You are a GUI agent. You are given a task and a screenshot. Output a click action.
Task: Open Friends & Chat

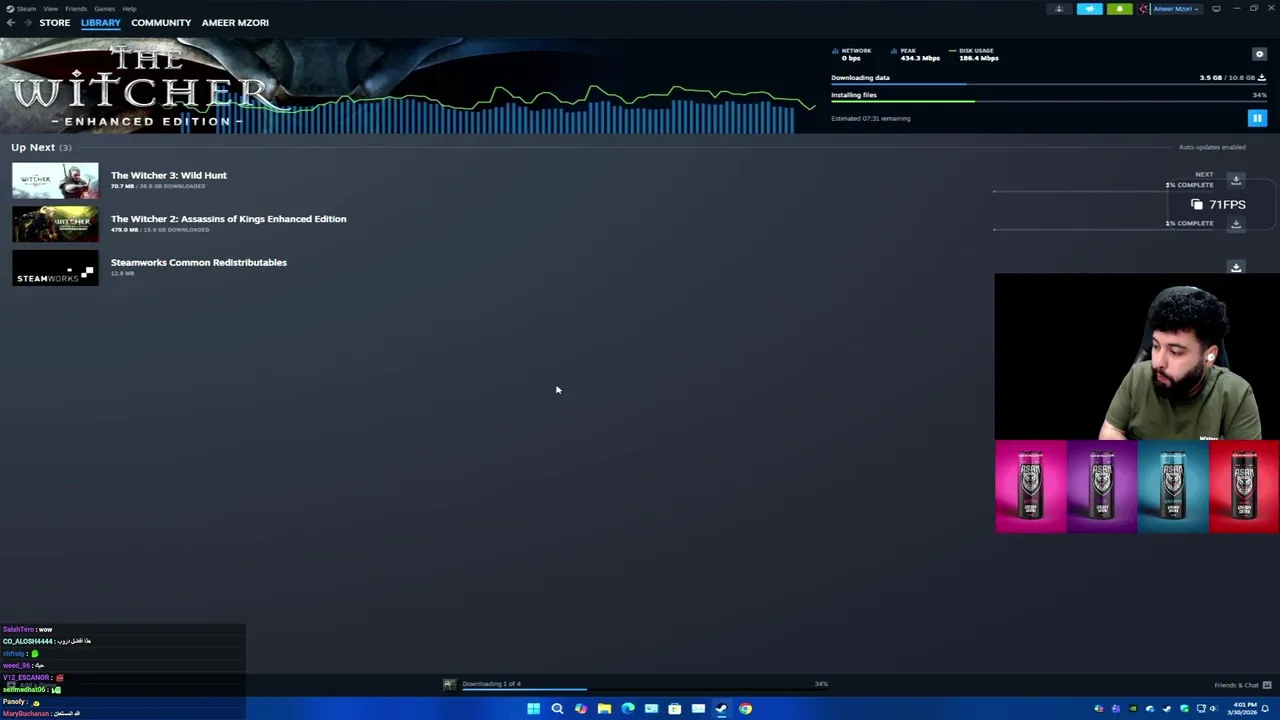point(1242,685)
